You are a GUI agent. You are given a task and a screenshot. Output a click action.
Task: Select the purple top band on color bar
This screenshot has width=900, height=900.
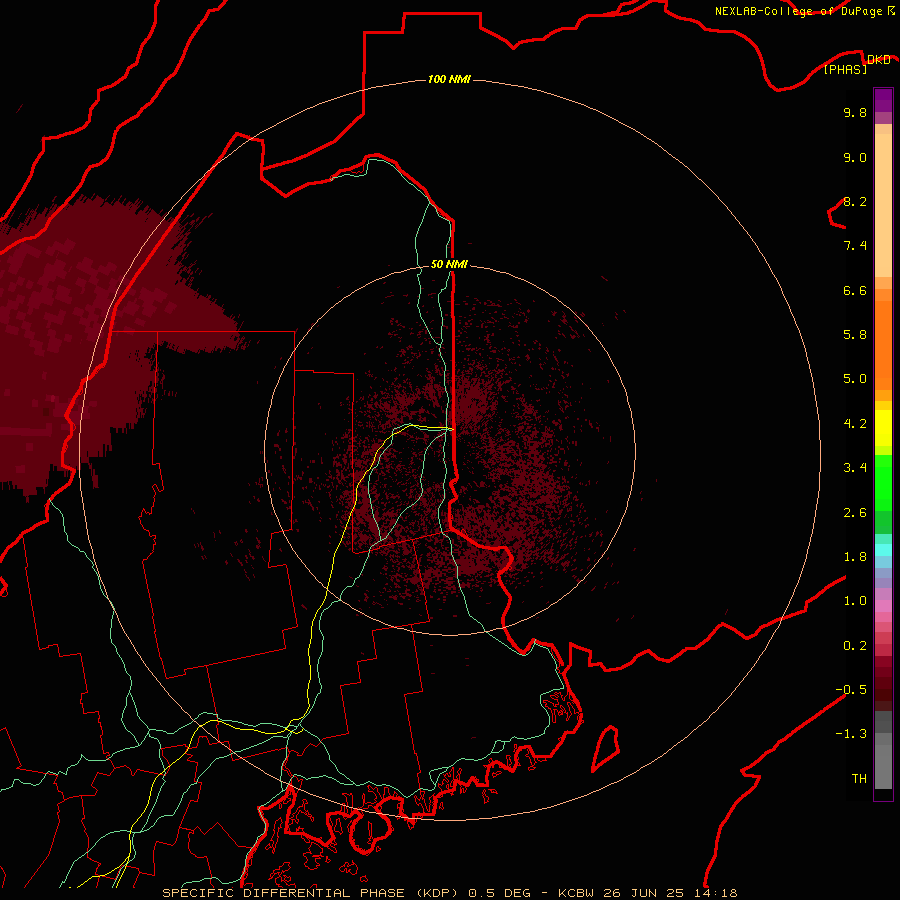[883, 100]
